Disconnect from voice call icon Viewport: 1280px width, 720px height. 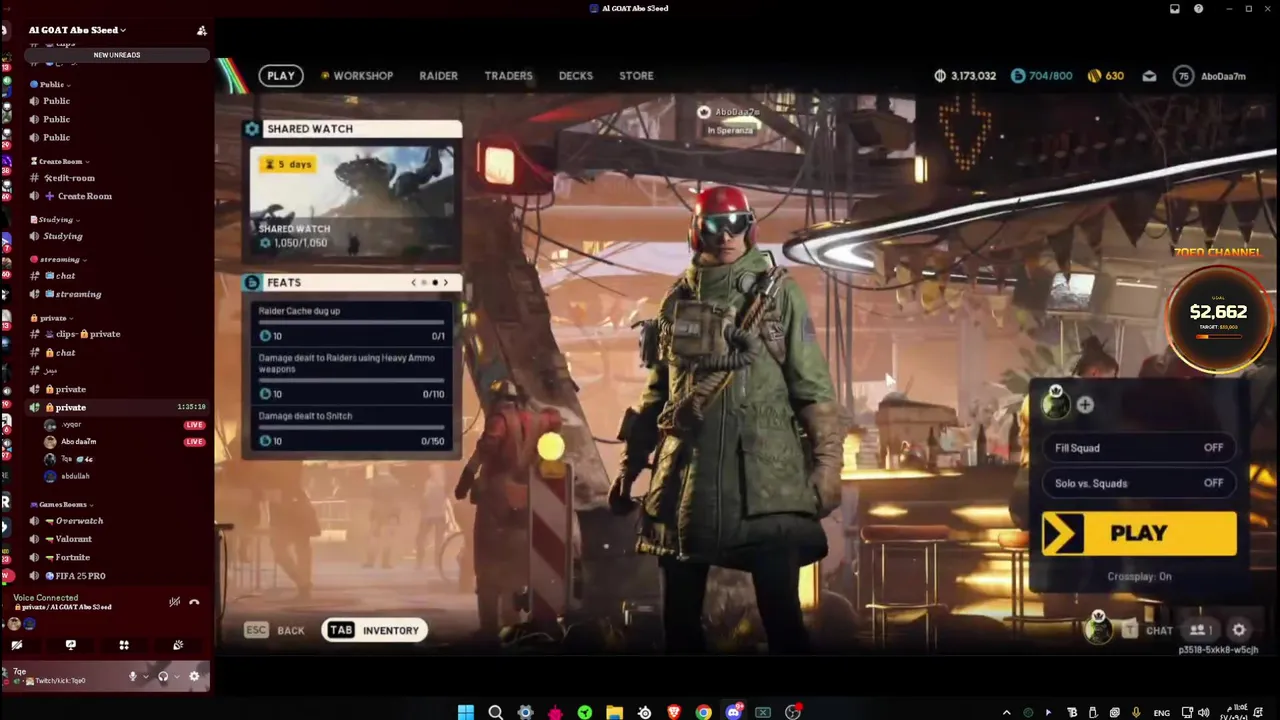[x=194, y=602]
